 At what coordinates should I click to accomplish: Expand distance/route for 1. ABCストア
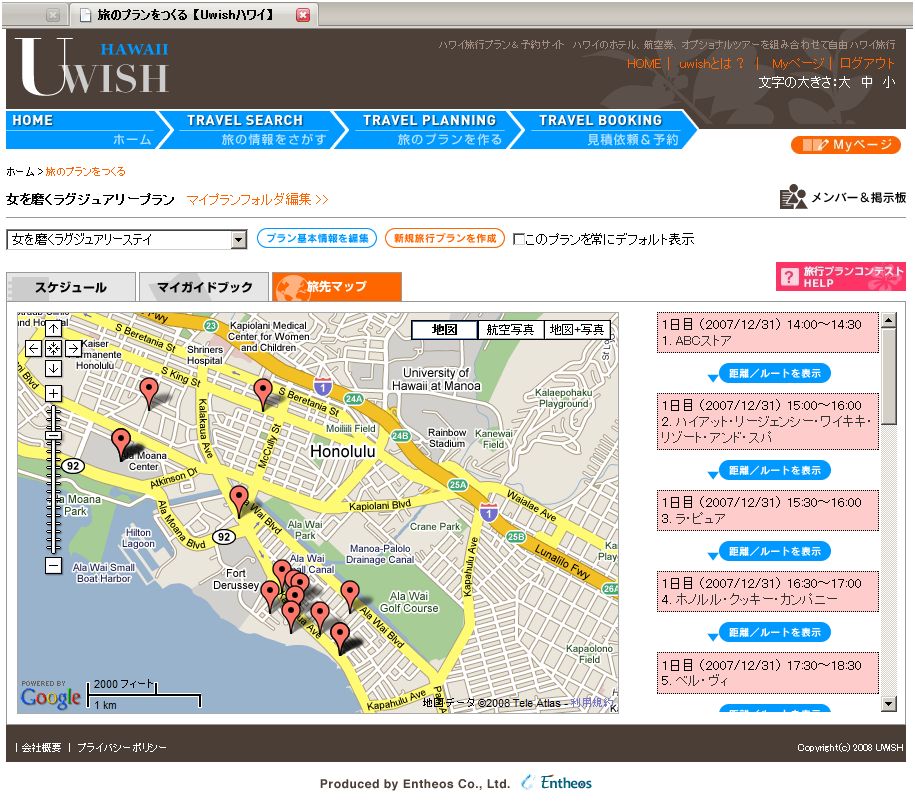coord(774,374)
